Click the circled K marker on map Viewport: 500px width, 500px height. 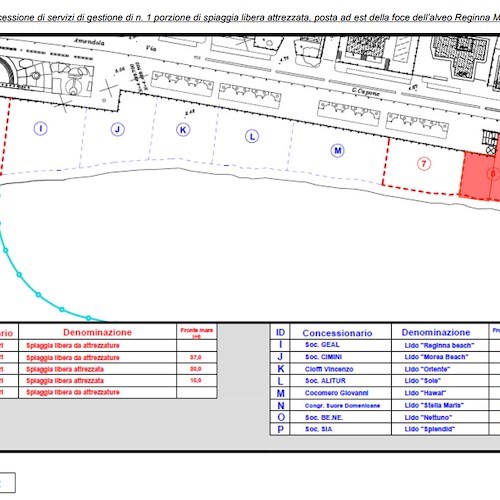(183, 130)
